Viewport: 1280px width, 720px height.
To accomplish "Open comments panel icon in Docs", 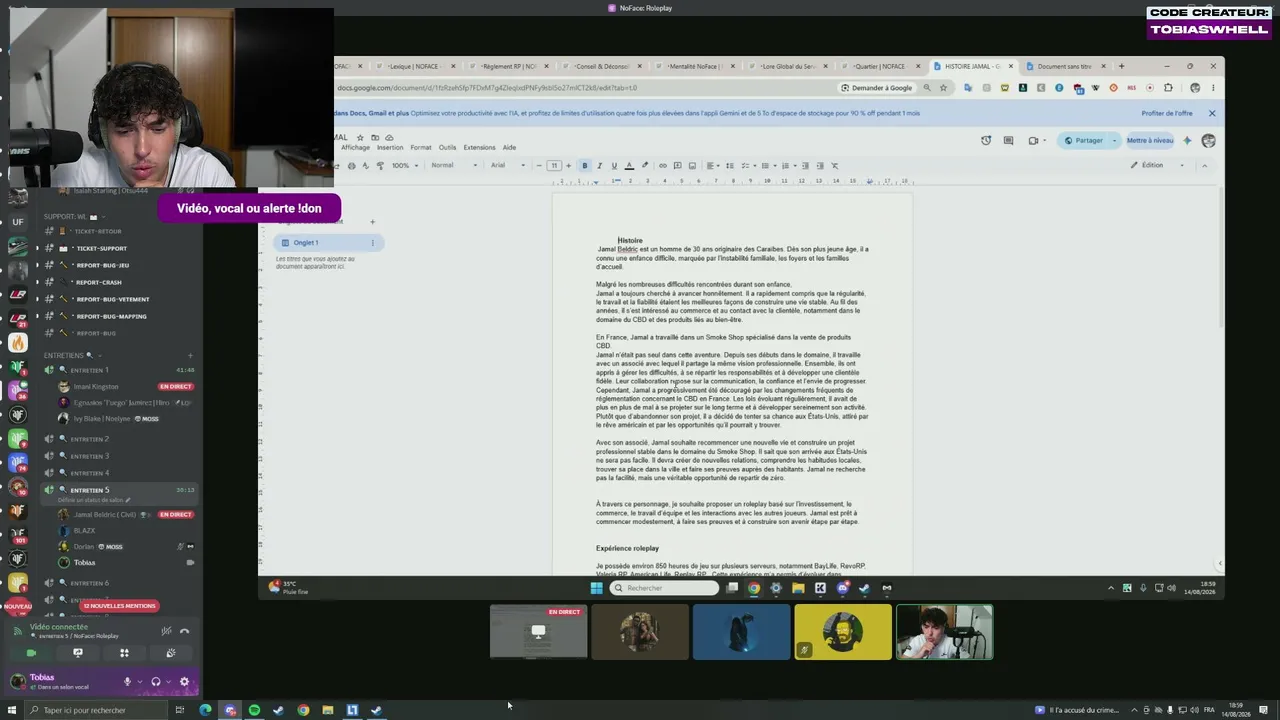I will [x=1008, y=140].
